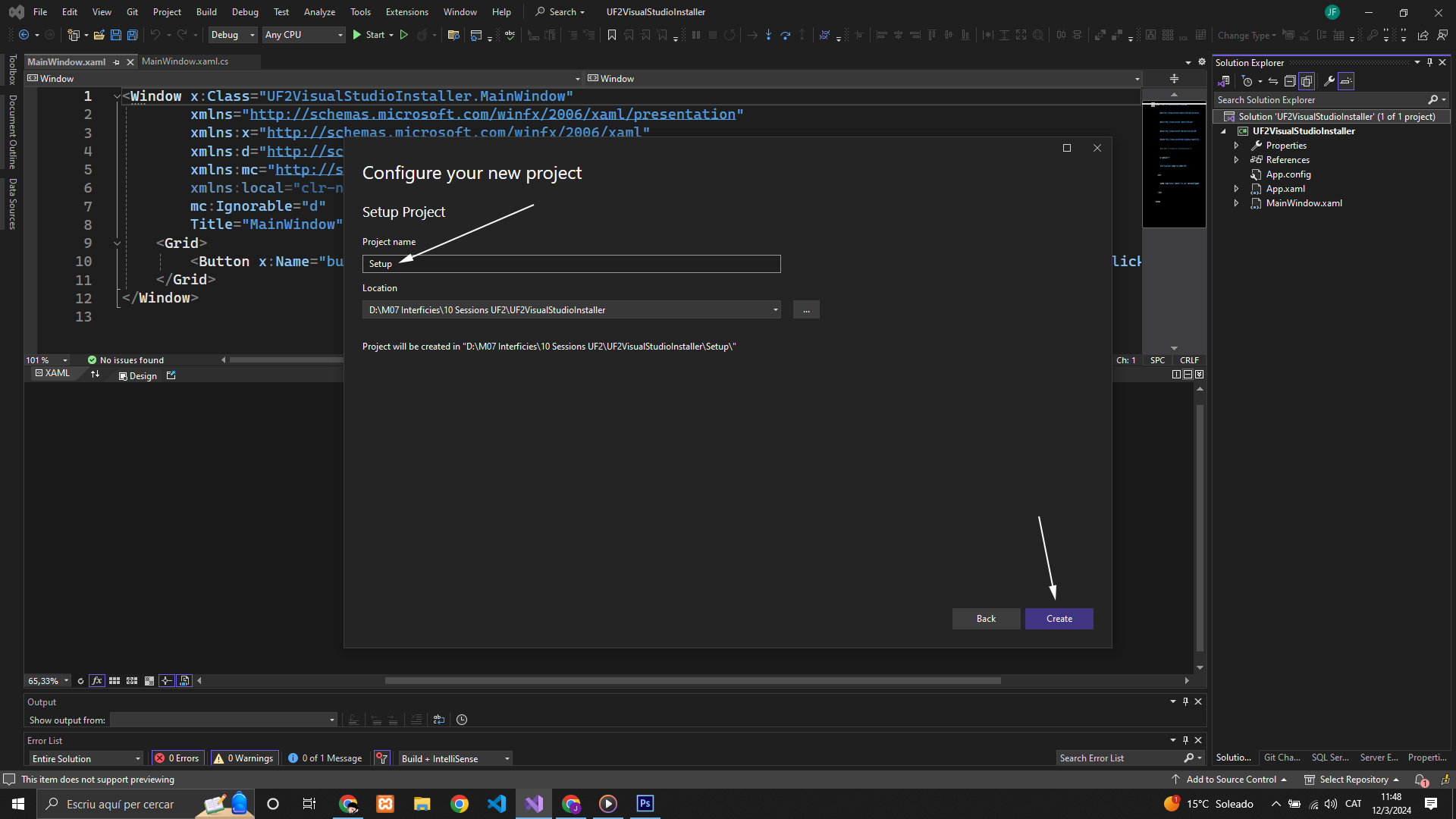
Task: Open Solution Explorer properties wrench icon
Action: pos(1329,81)
